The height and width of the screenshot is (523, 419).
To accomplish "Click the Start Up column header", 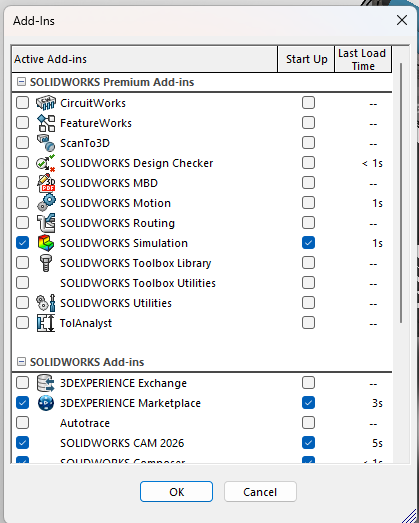I will pos(306,59).
